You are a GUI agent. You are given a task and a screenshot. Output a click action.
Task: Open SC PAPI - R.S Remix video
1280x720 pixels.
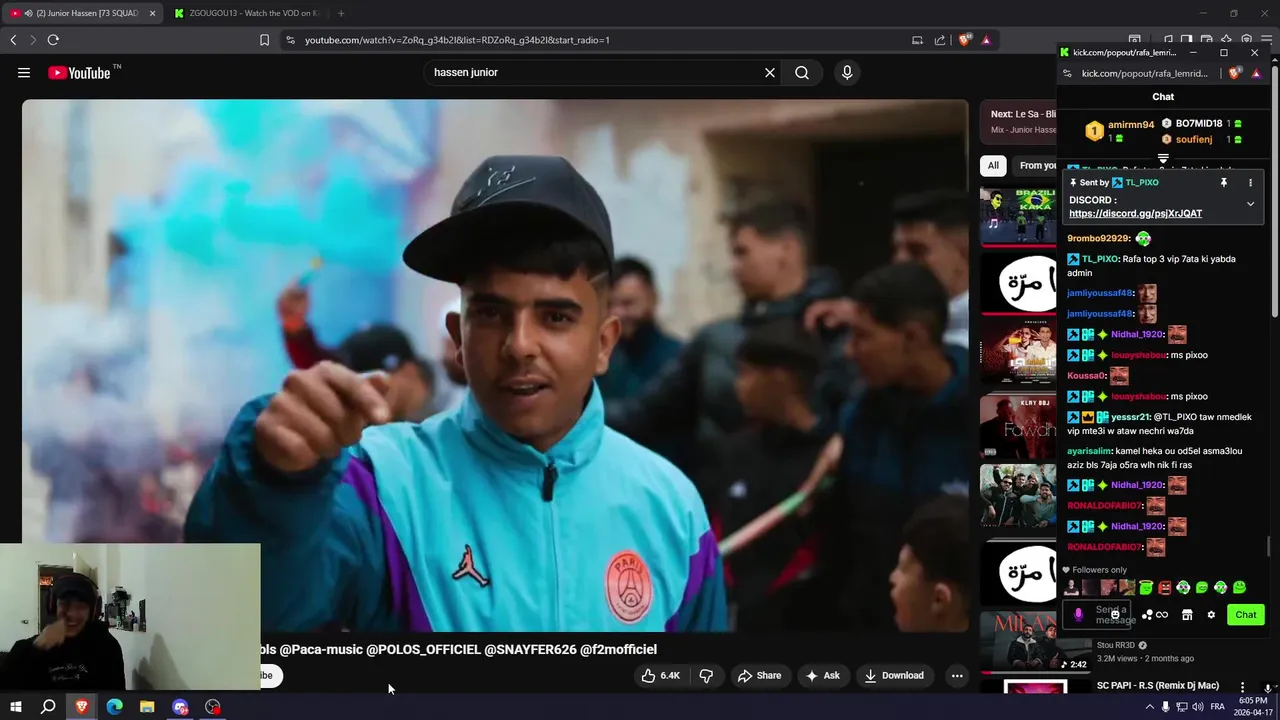coord(1157,685)
